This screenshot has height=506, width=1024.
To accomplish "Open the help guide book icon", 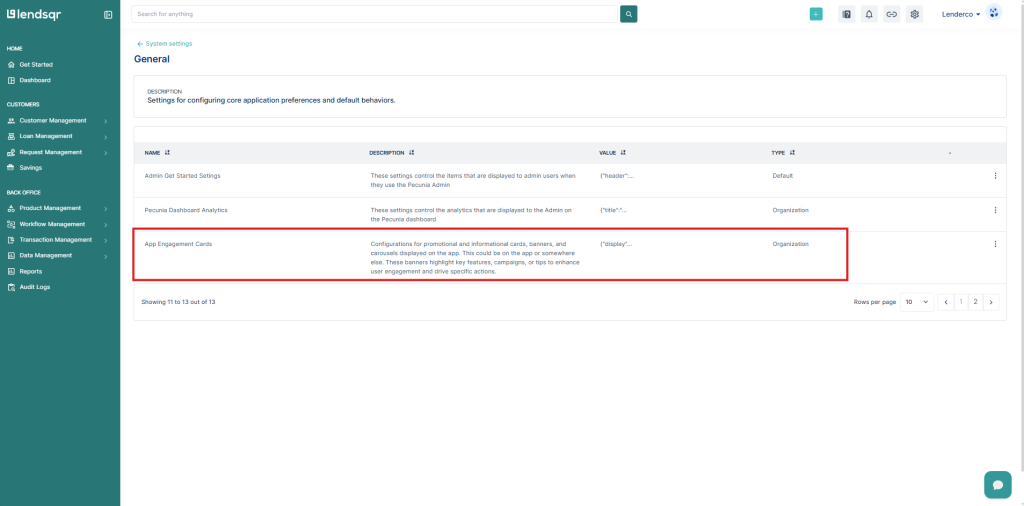I will 846,14.
